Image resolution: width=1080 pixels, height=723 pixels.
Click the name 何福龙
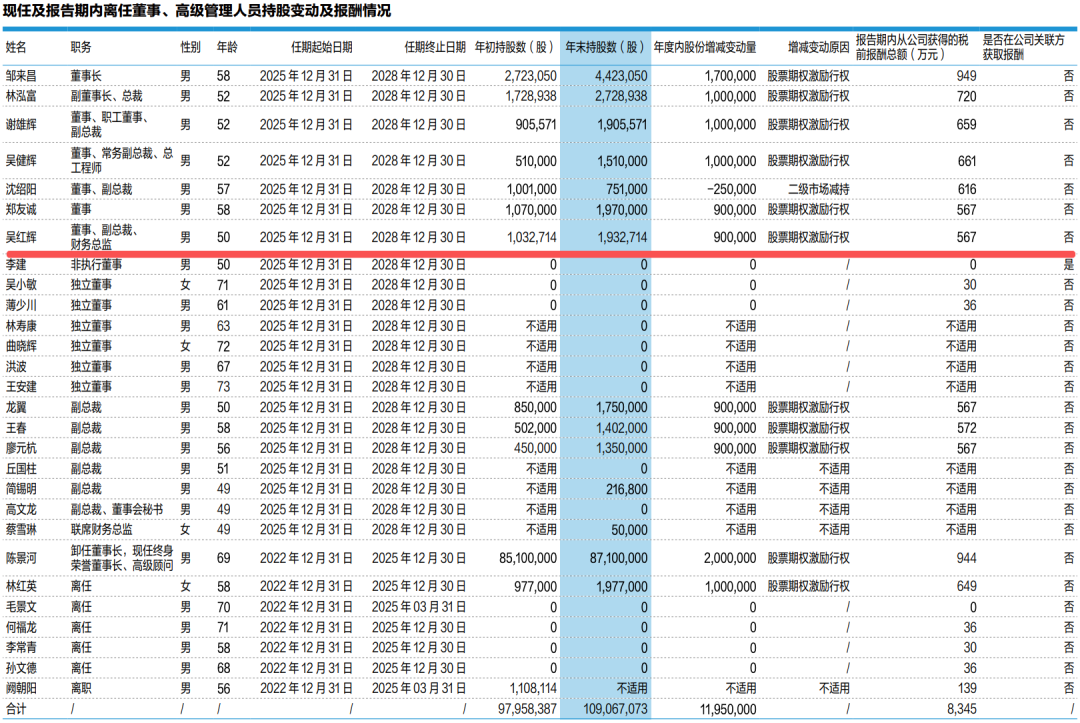21,627
